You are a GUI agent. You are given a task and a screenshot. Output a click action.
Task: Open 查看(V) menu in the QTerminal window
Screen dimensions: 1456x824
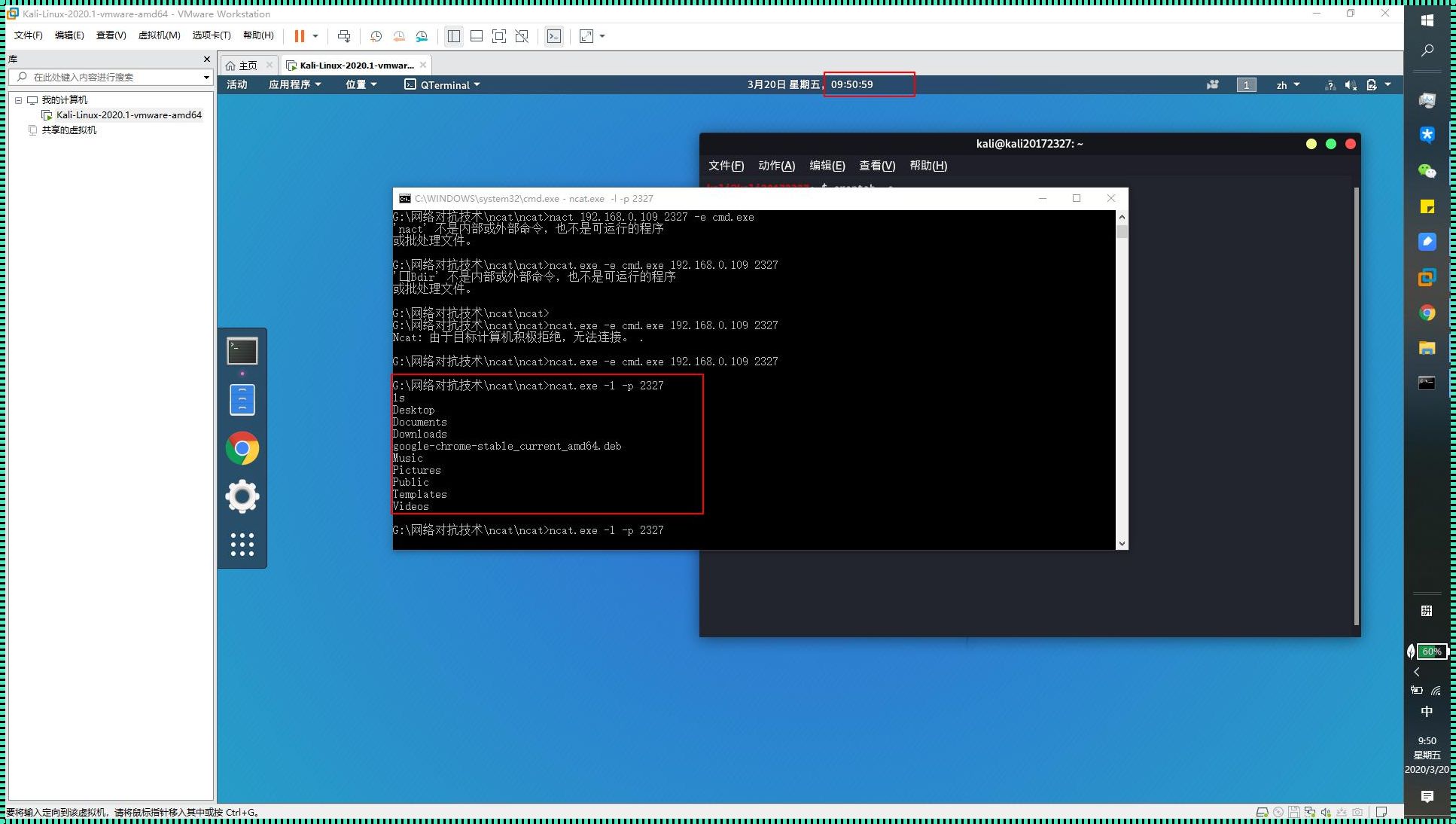[877, 166]
